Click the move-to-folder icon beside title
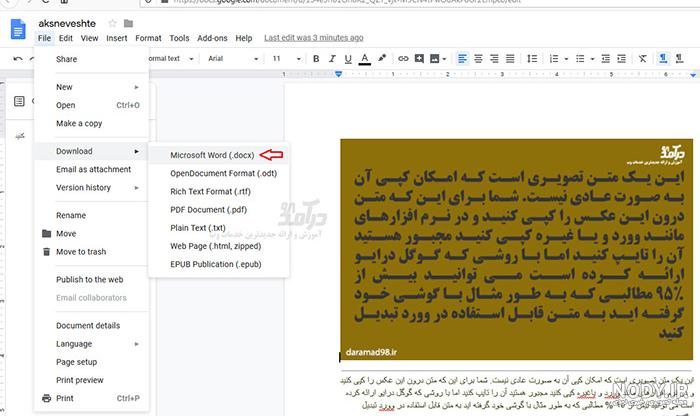 pyautogui.click(x=128, y=23)
